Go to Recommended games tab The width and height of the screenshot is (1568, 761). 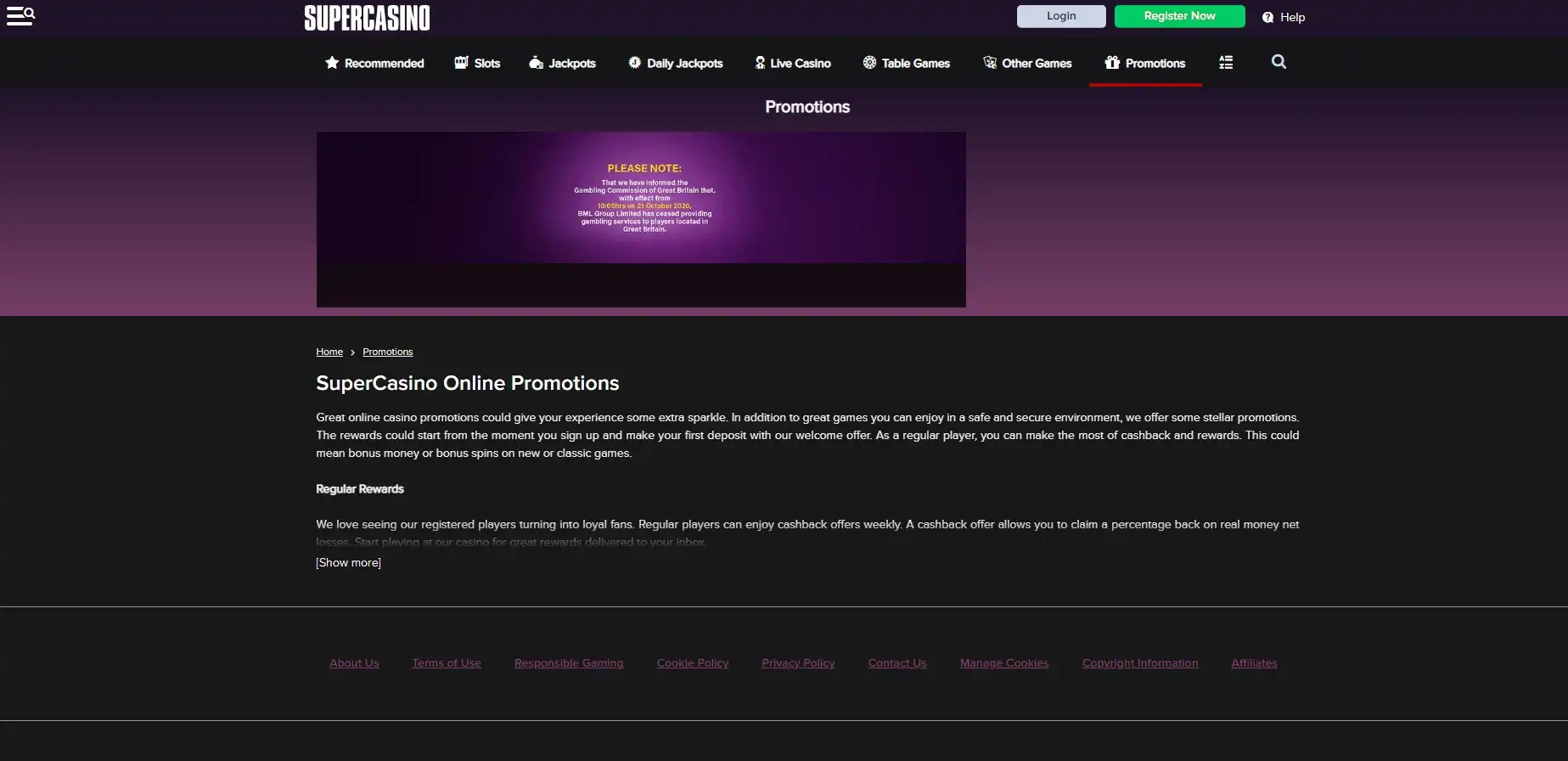(384, 64)
